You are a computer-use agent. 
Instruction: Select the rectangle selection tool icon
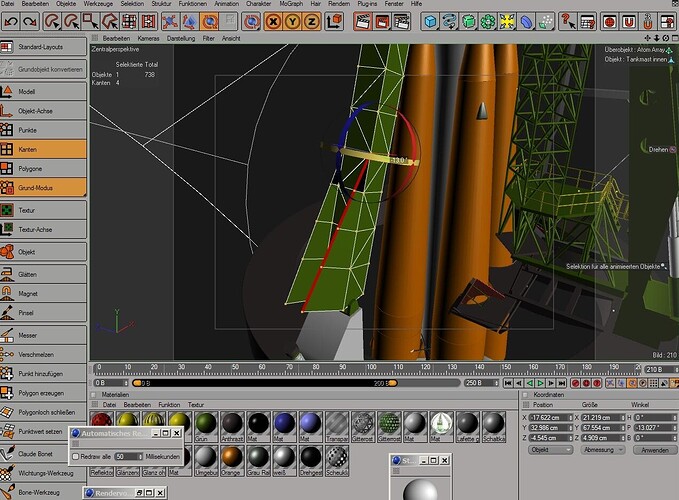[91, 21]
